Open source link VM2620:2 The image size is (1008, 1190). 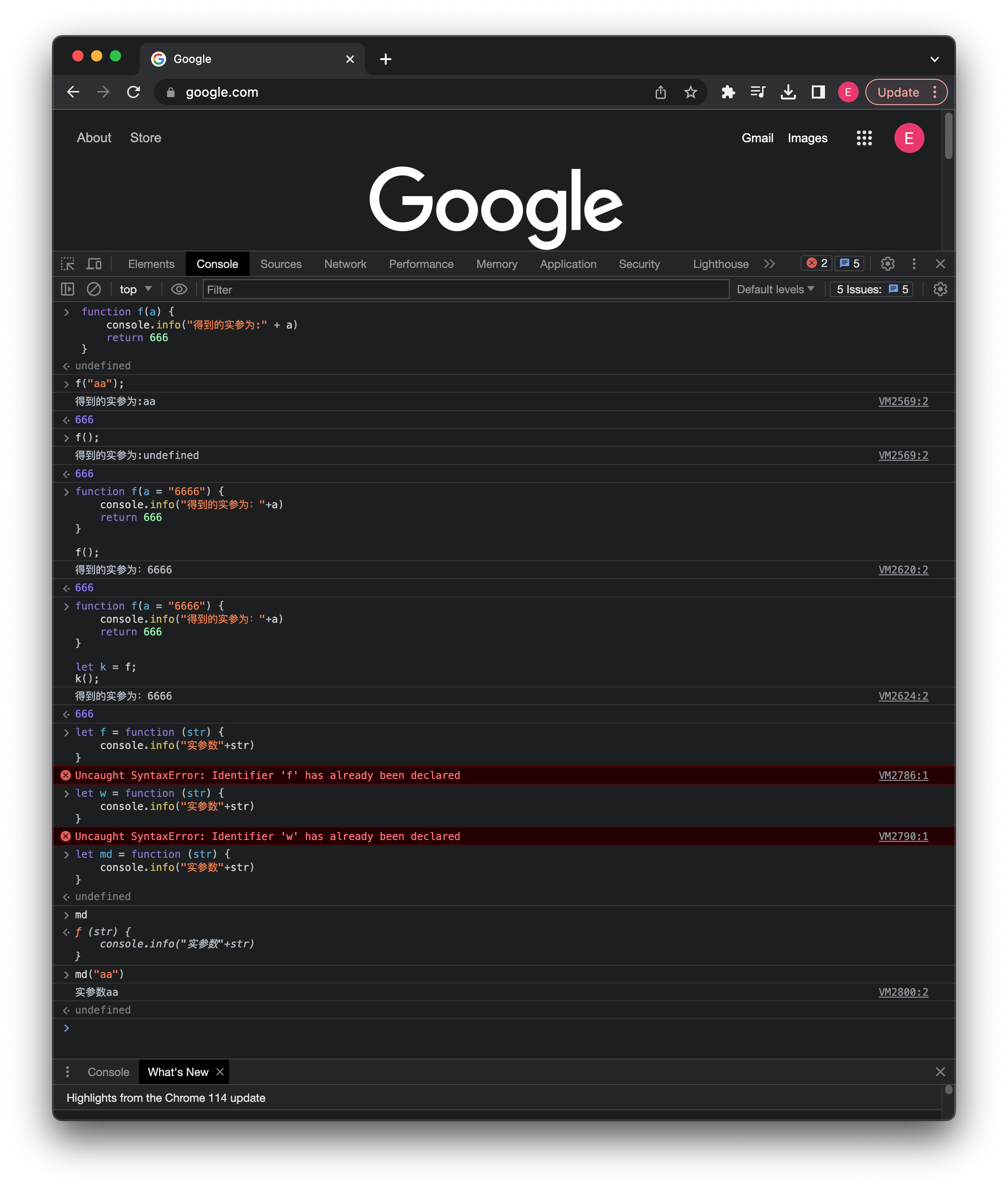pyautogui.click(x=903, y=570)
